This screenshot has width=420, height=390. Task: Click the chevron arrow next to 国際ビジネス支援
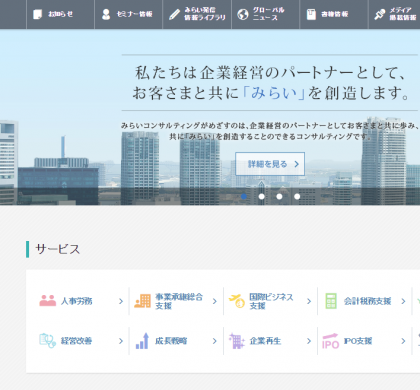tap(309, 301)
